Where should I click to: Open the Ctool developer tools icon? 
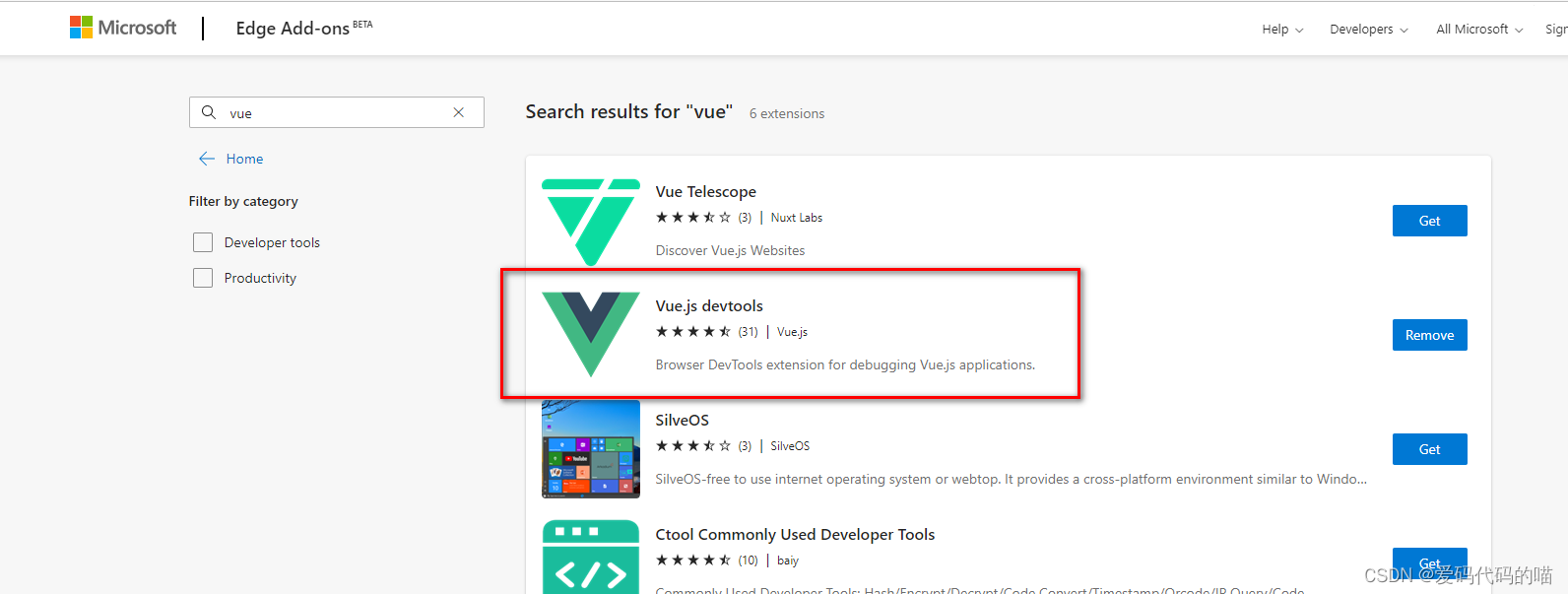coord(591,558)
